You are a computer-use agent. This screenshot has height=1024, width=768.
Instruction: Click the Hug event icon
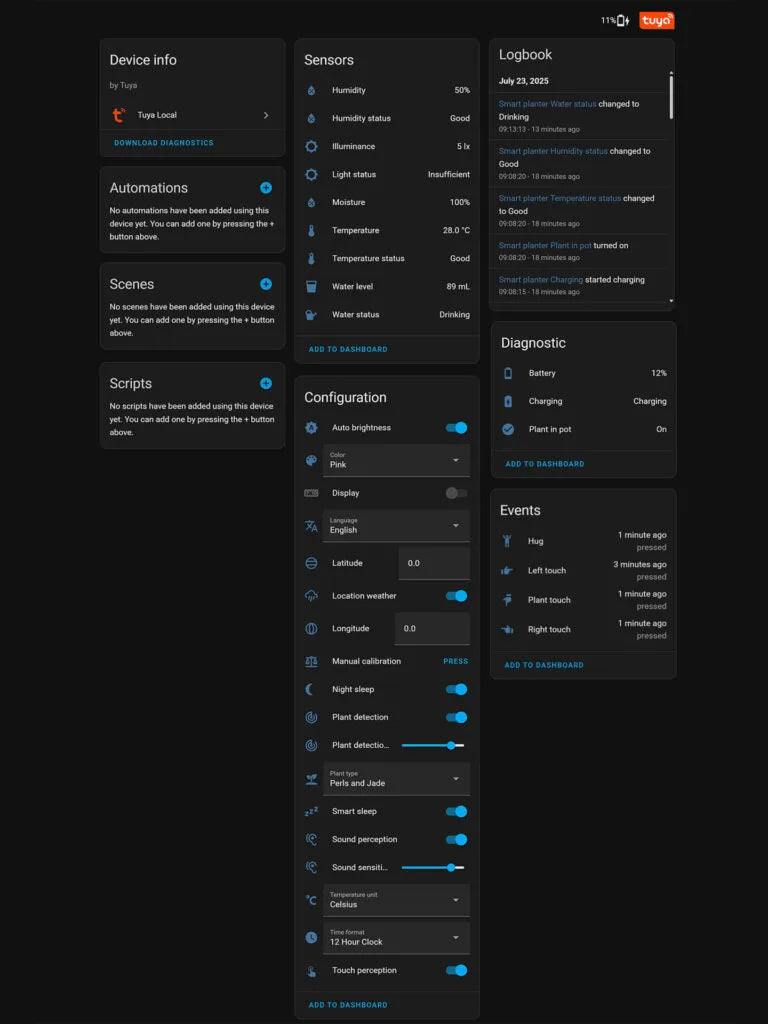[507, 541]
